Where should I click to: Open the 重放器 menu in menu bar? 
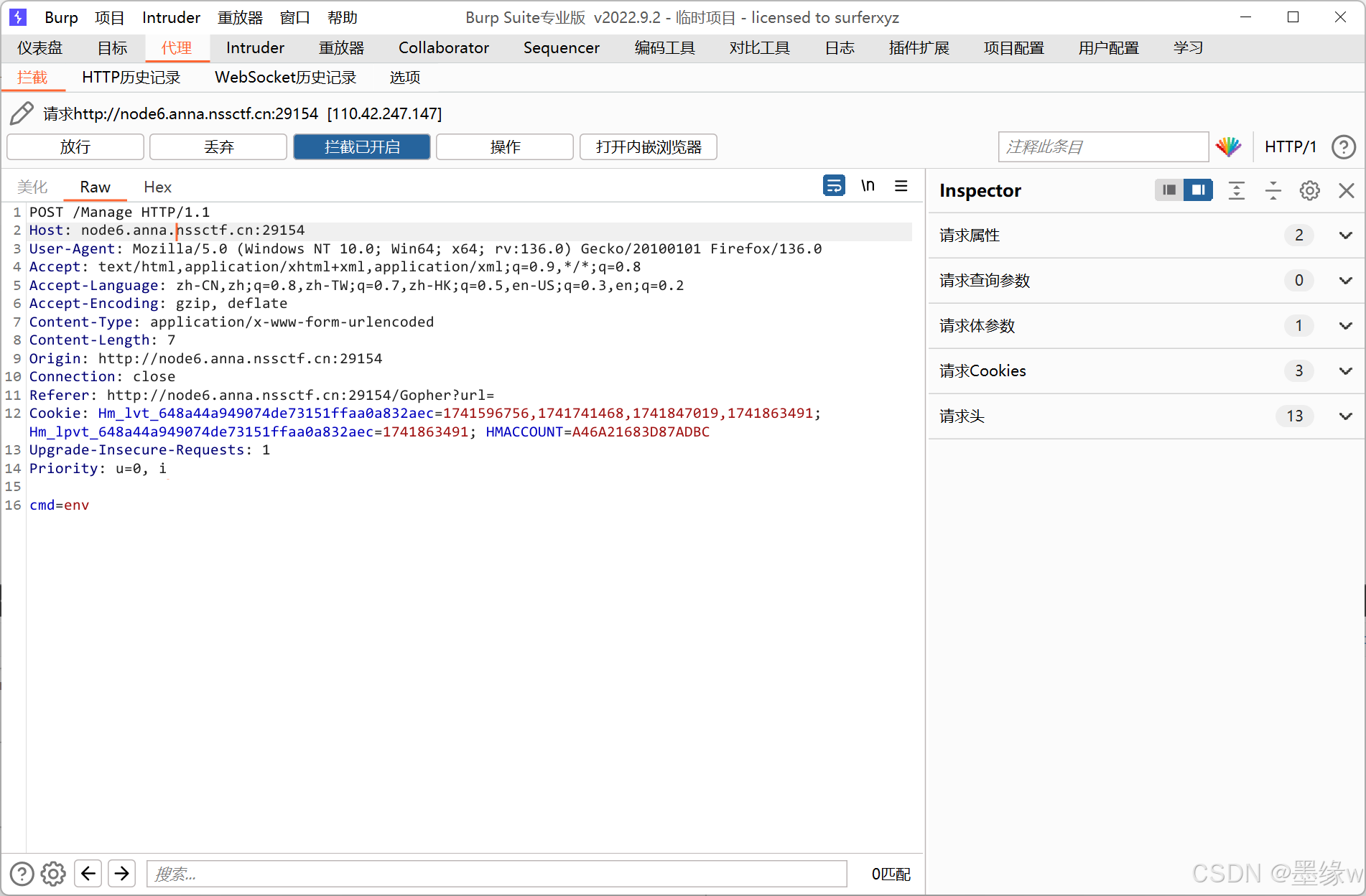coord(240,17)
